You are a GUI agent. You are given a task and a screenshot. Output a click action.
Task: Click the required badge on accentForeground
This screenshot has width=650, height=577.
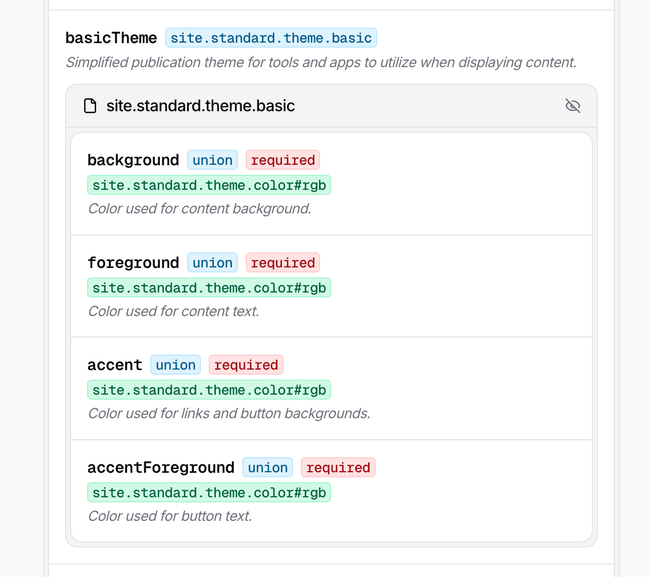(x=338, y=468)
